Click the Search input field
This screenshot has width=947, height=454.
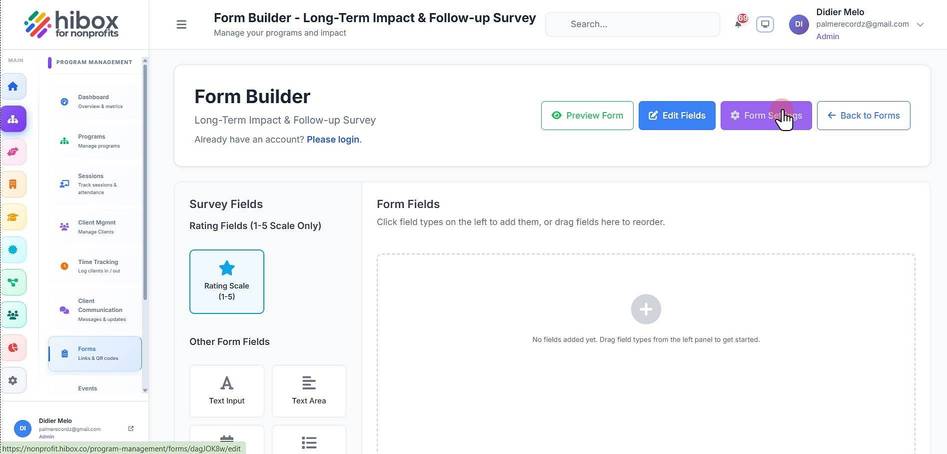(632, 24)
